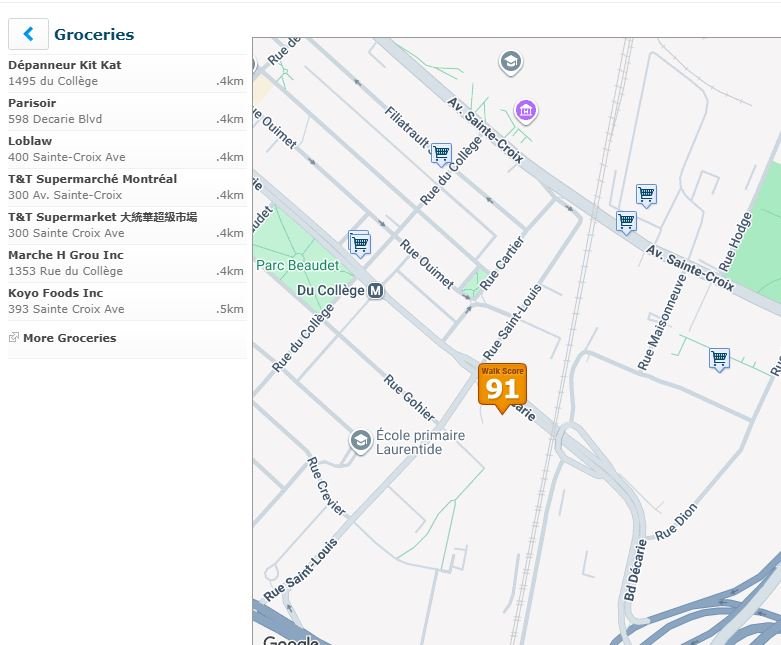The height and width of the screenshot is (645, 781).
Task: Click the Rue Hodge street label
Action: tap(735, 242)
